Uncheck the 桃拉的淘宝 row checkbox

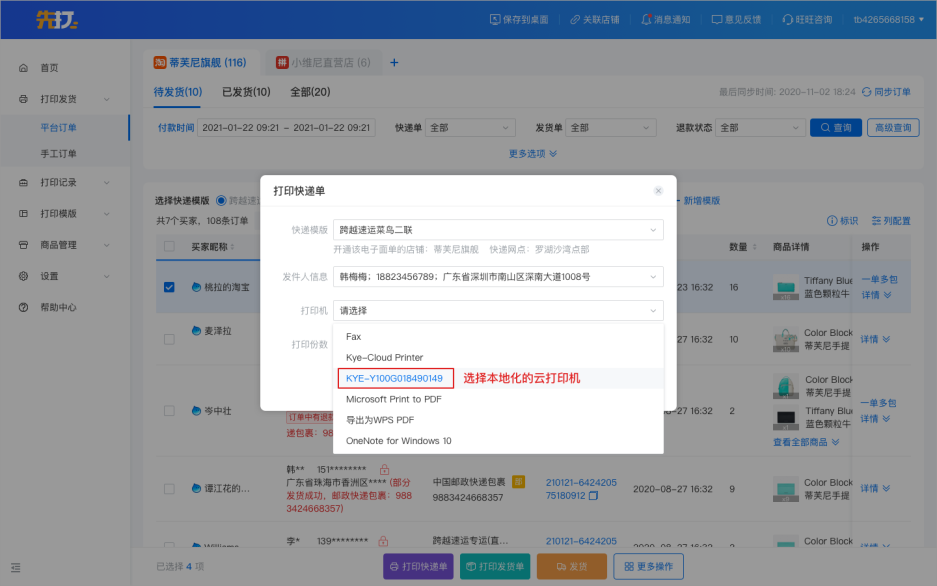[x=169, y=287]
